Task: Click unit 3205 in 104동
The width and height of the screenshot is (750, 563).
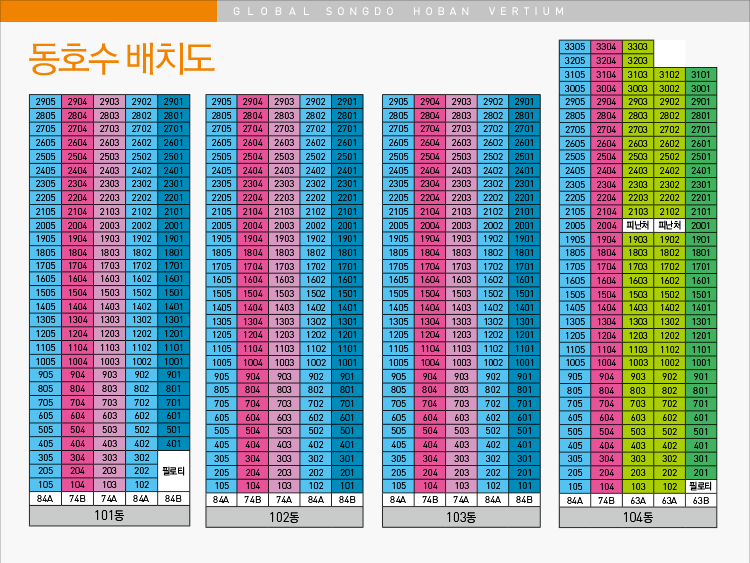Action: (x=575, y=61)
